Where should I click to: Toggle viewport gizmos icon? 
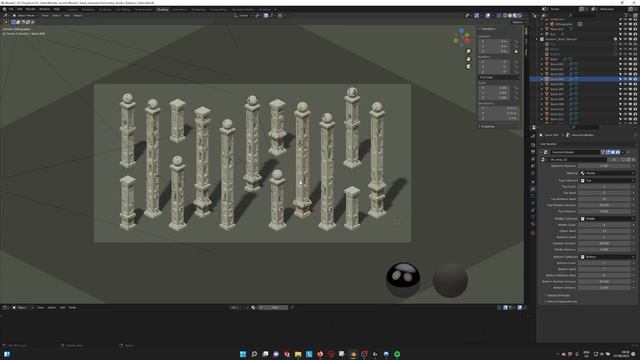[x=477, y=16]
